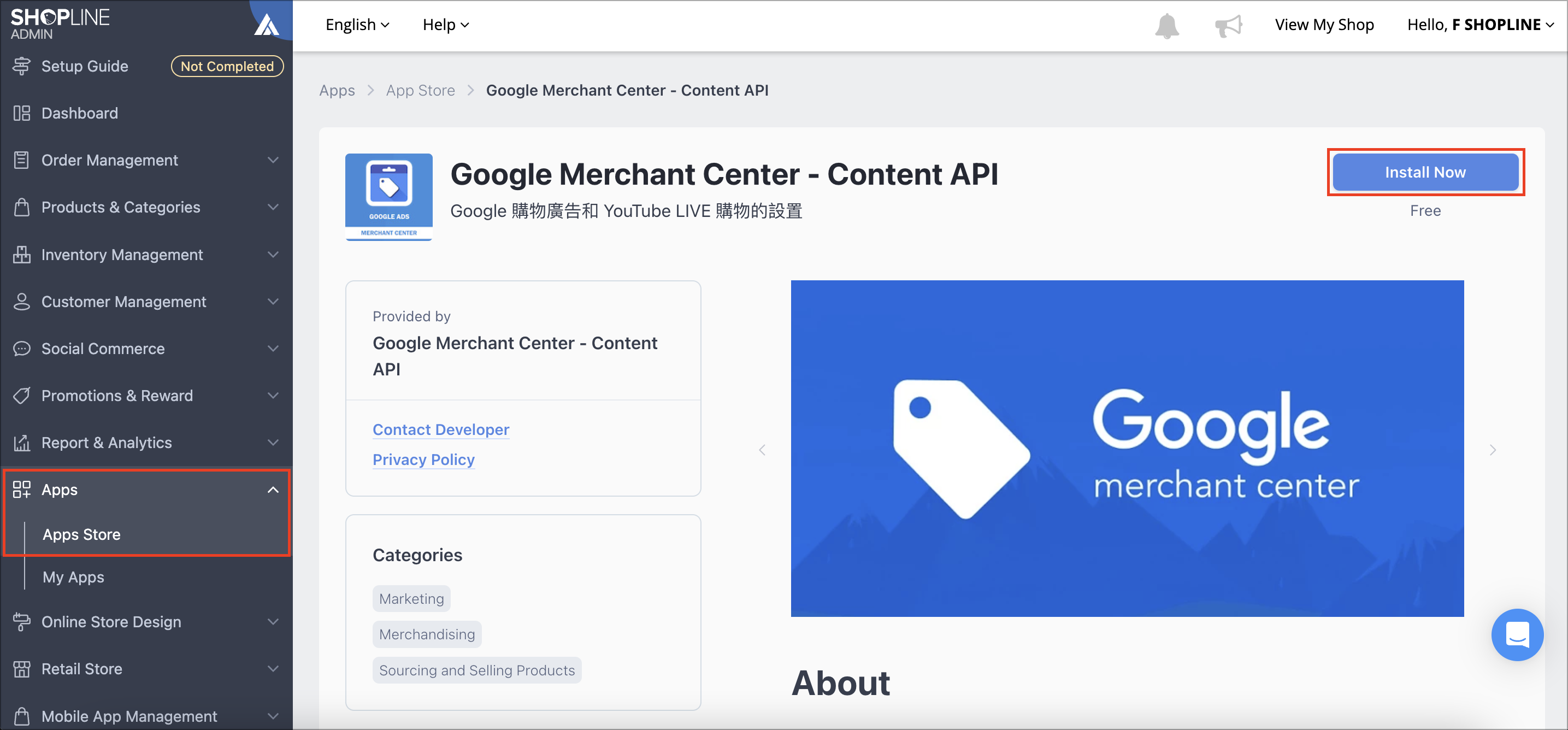This screenshot has height=730, width=1568.
Task: Click the Not Completed status badge
Action: (227, 66)
